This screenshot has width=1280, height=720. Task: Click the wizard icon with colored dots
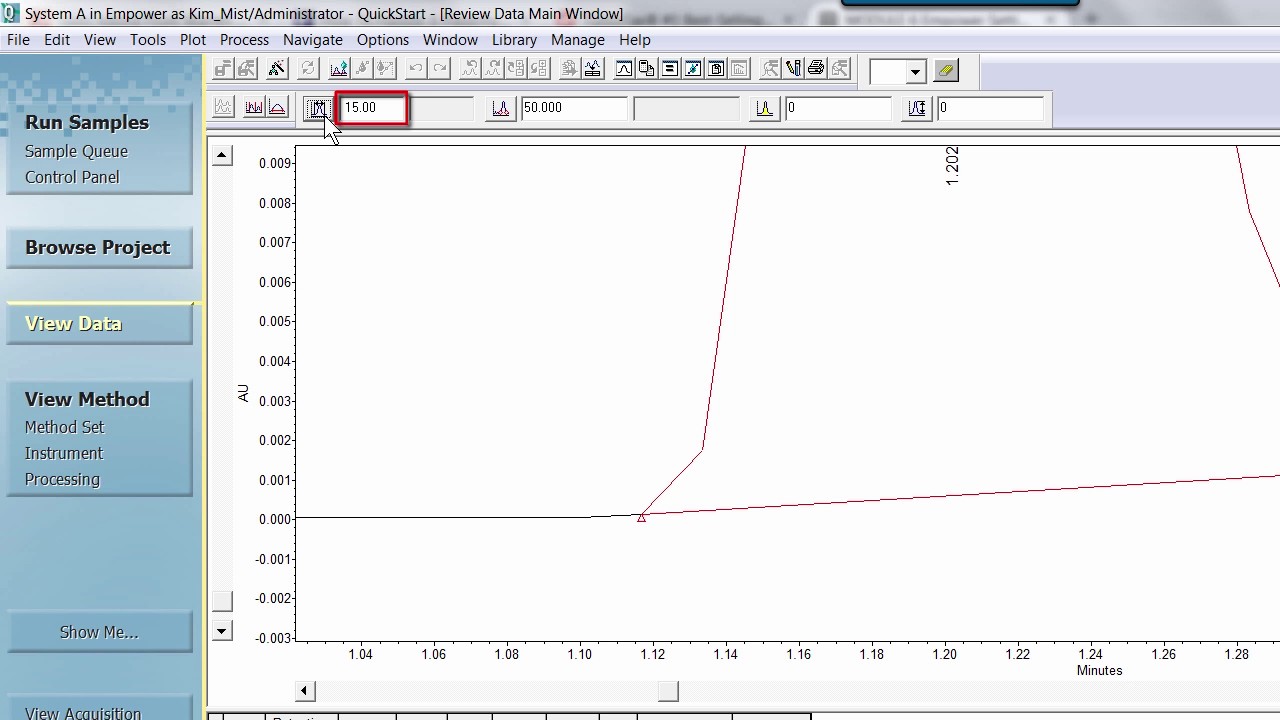(x=277, y=69)
